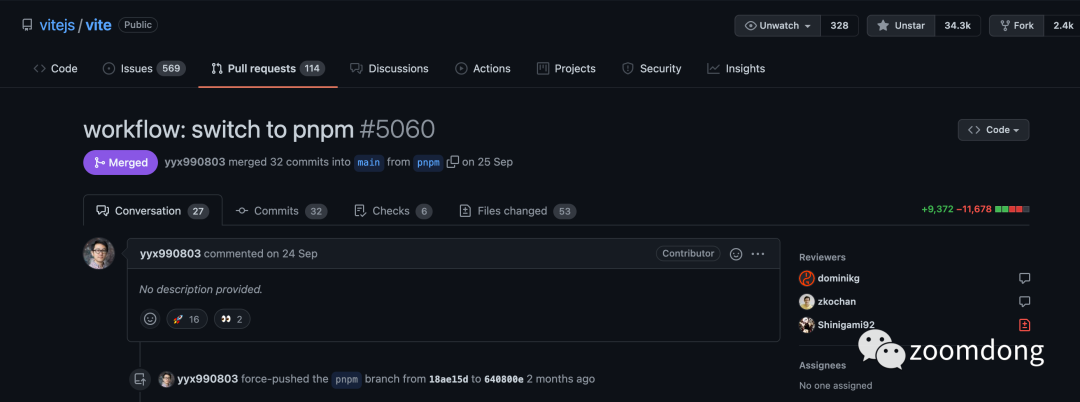Click the pnpm head branch label
1080x402 pixels.
(x=428, y=162)
